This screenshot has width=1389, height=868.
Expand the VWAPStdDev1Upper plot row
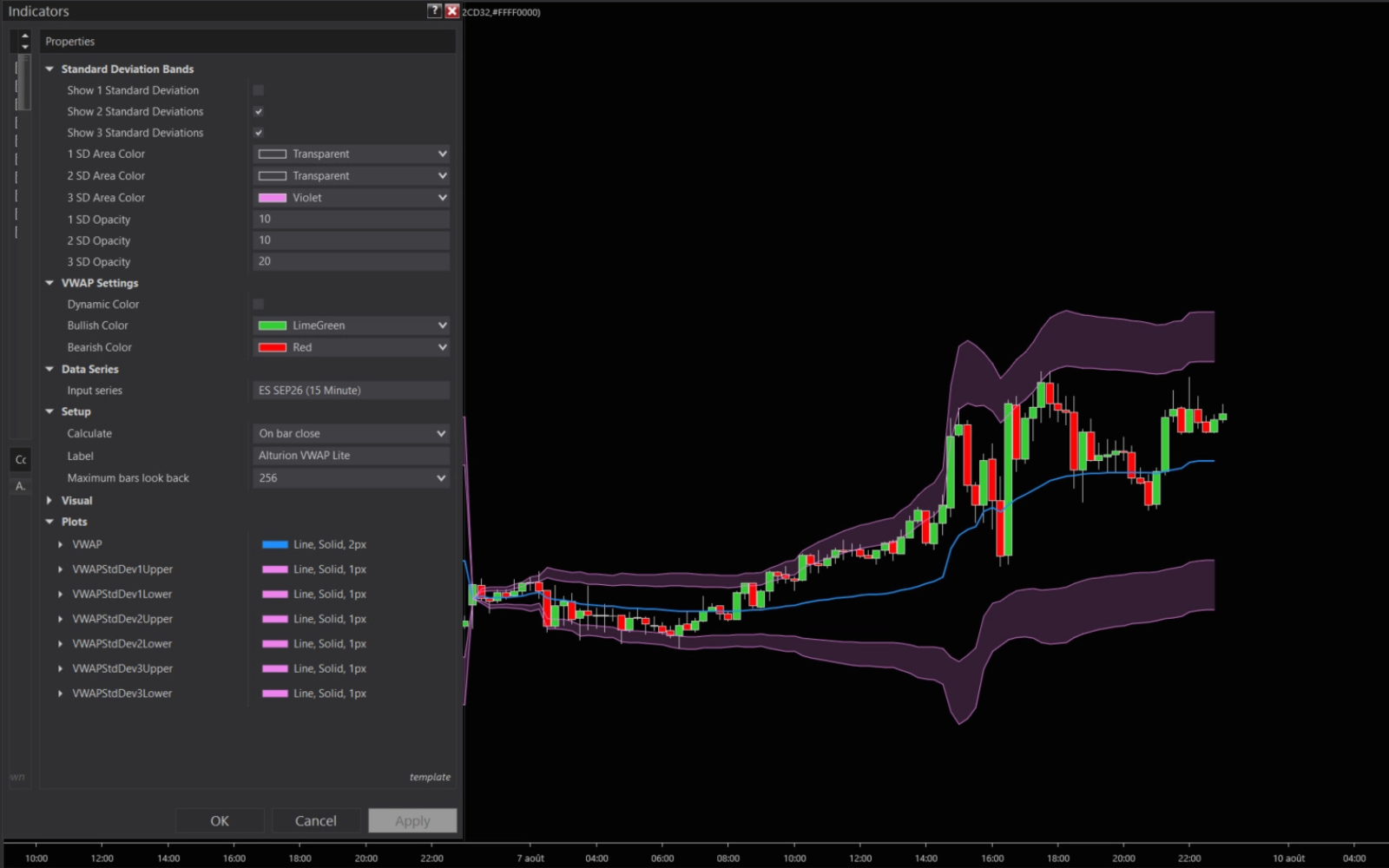pos(60,569)
